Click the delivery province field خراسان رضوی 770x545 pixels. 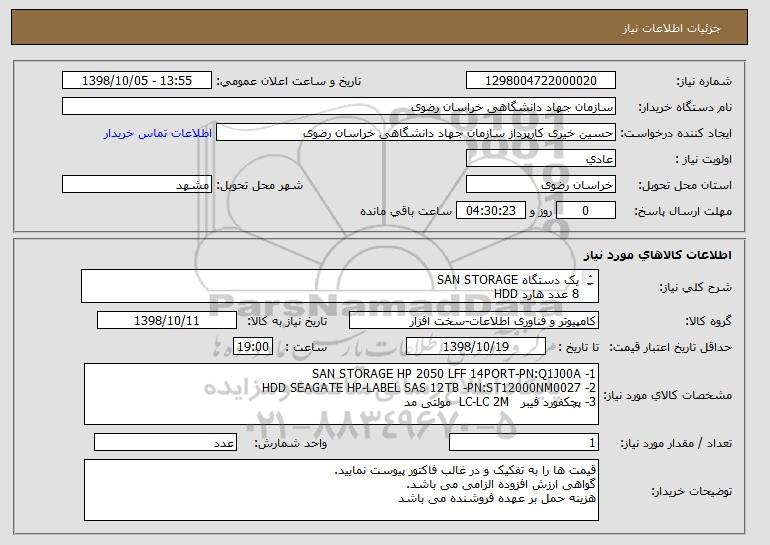pos(541,185)
